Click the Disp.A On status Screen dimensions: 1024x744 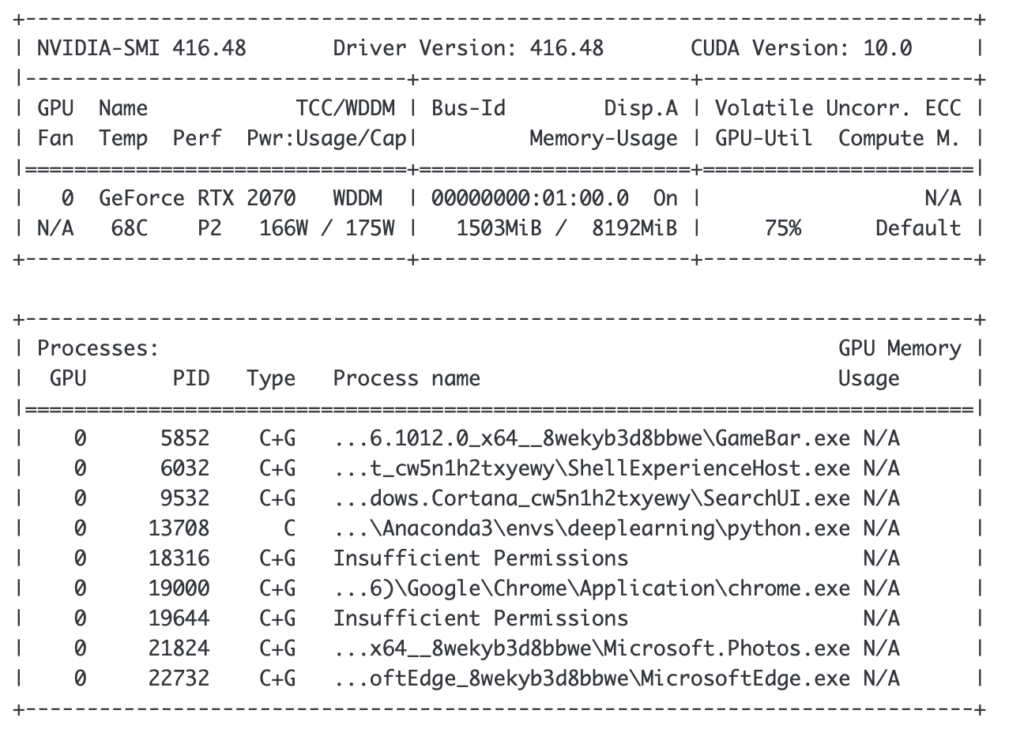[x=664, y=198]
